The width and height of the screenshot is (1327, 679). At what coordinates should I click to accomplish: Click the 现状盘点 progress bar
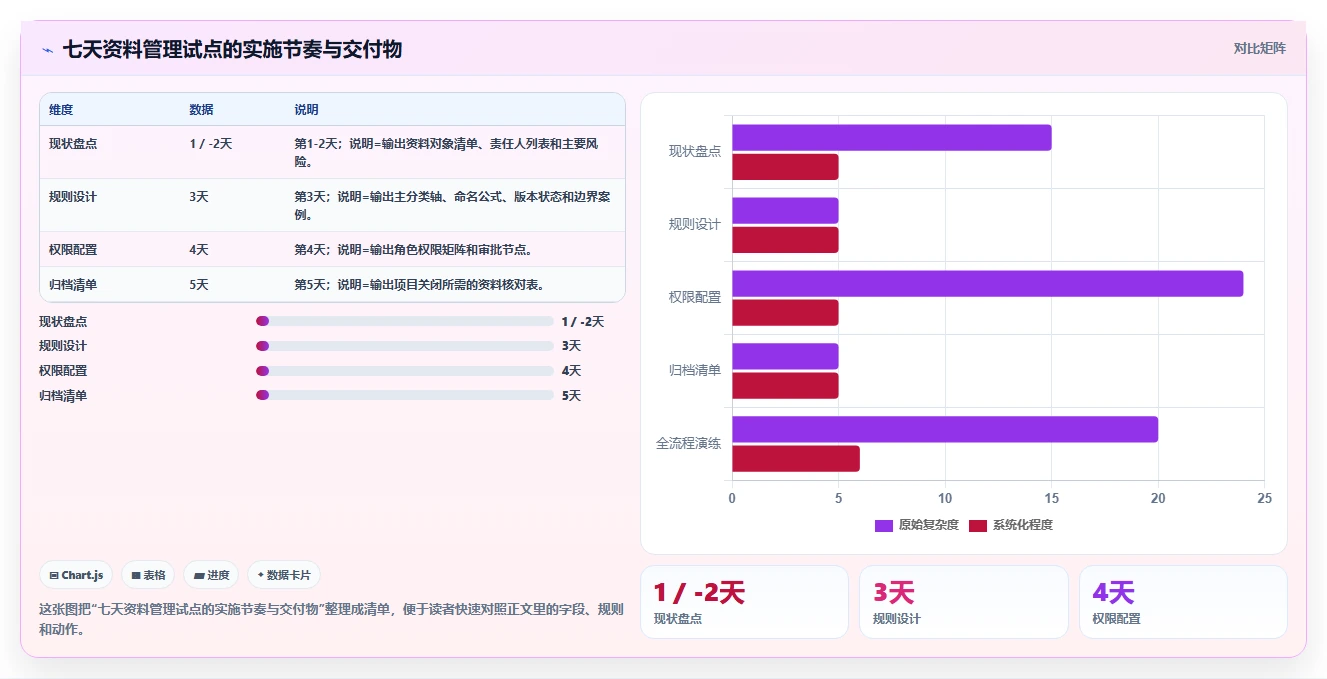point(405,321)
